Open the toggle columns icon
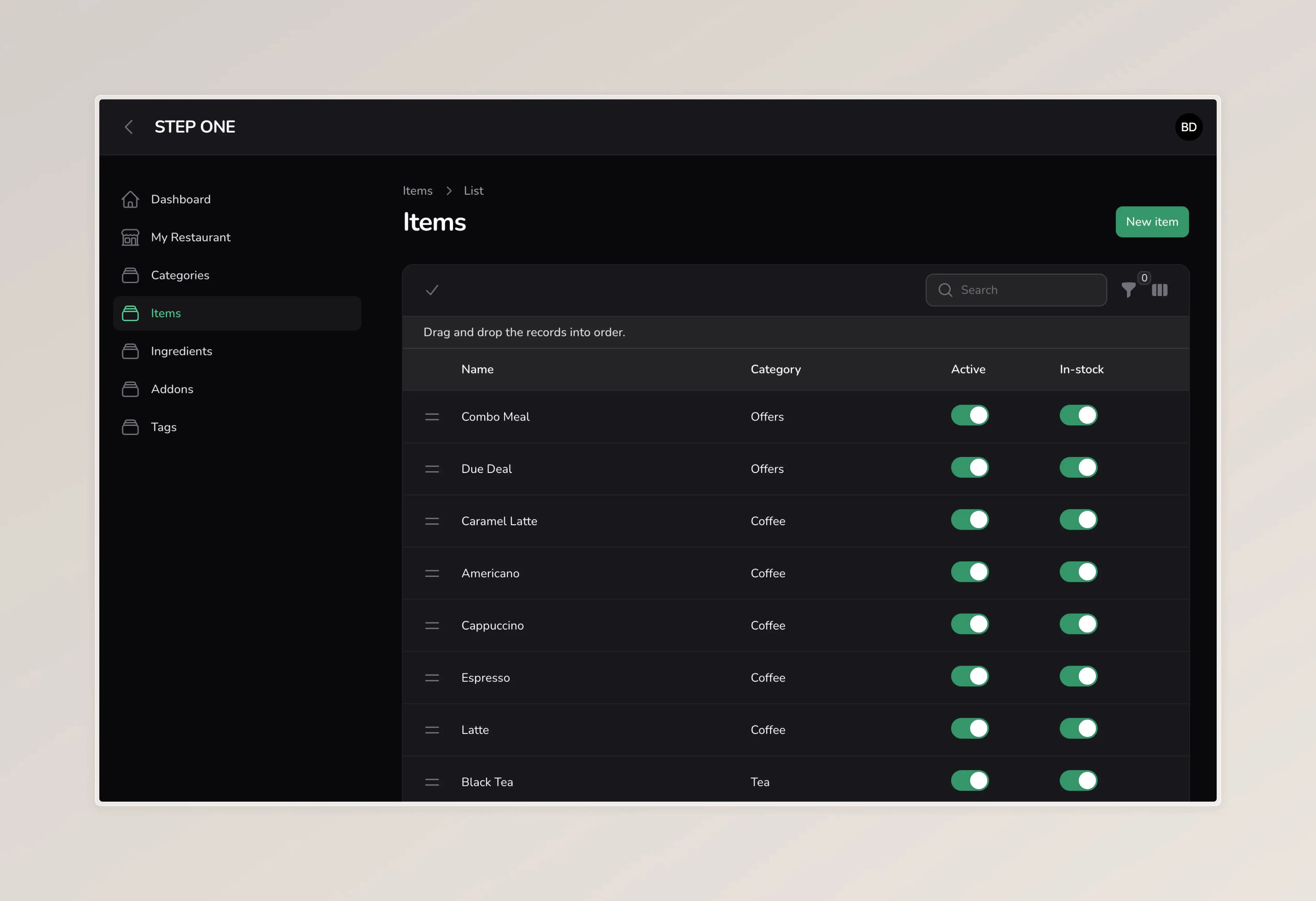Screen dimensions: 1316x901 pyautogui.click(x=1159, y=290)
